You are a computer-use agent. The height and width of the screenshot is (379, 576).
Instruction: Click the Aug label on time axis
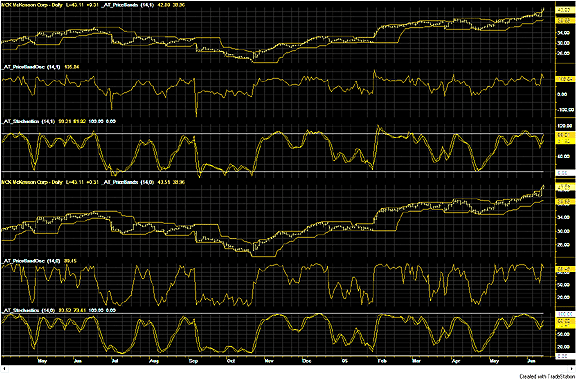pos(154,361)
